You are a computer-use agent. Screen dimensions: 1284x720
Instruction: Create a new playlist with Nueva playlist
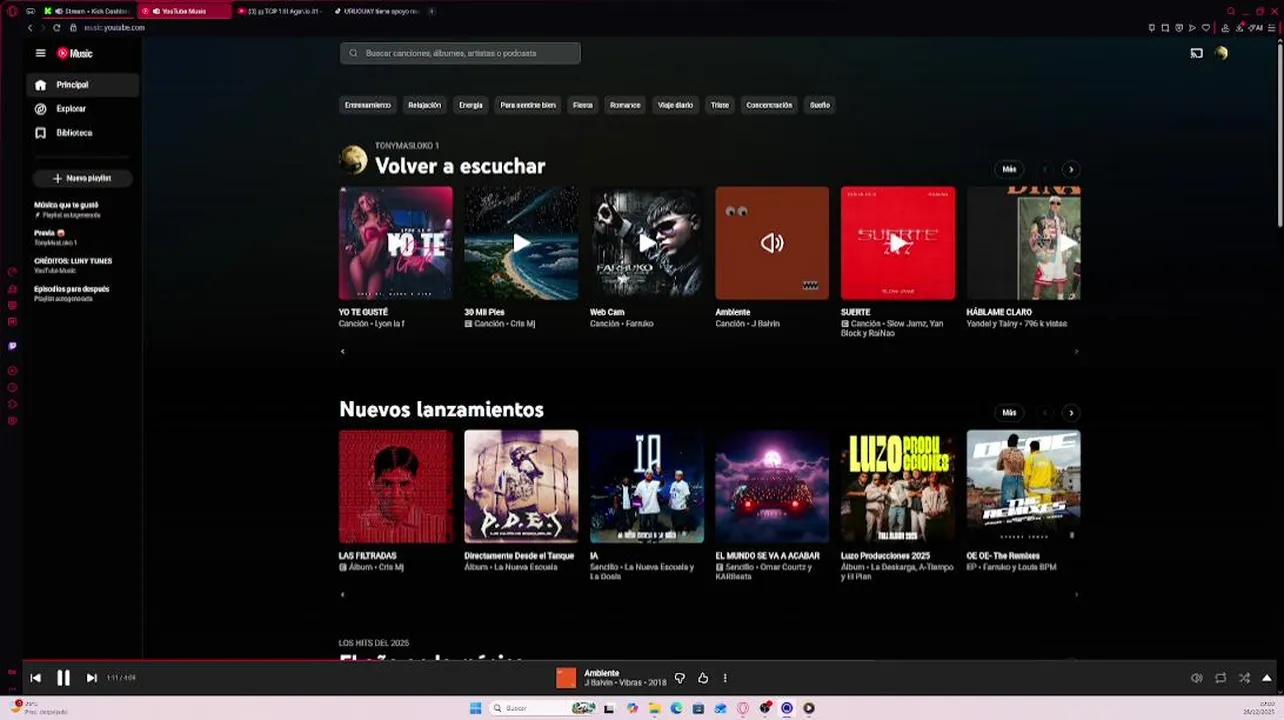click(x=82, y=178)
